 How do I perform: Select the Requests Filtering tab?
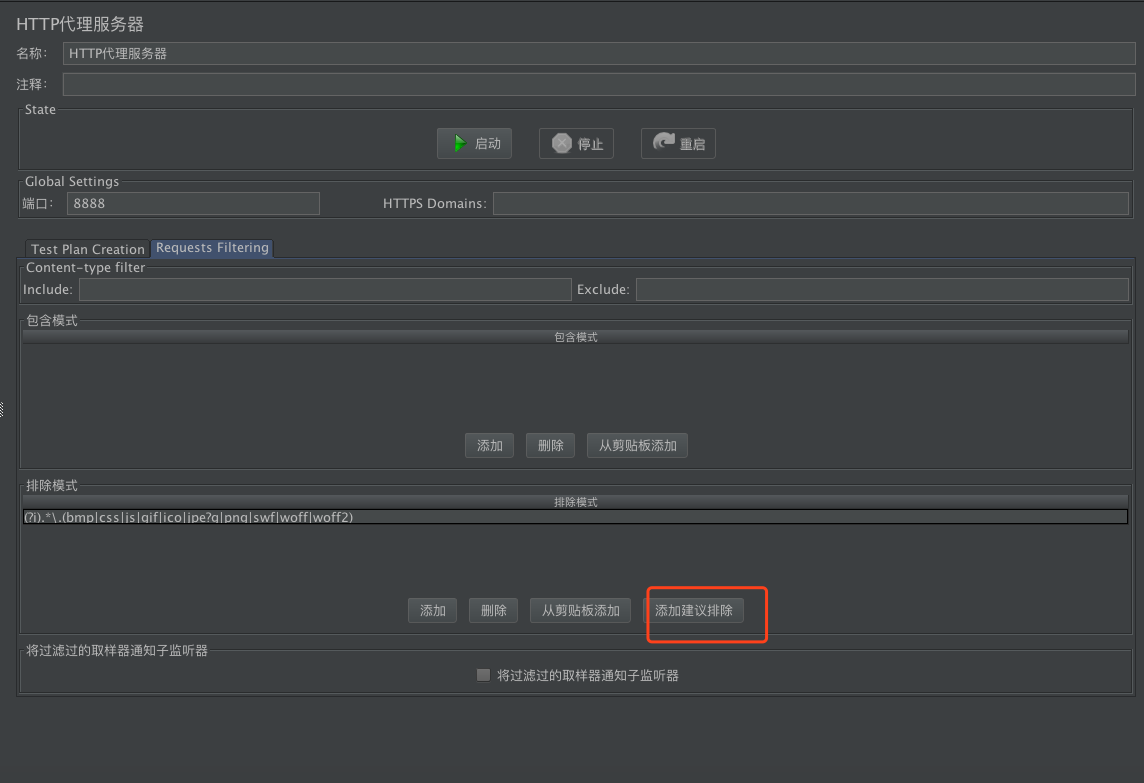212,248
